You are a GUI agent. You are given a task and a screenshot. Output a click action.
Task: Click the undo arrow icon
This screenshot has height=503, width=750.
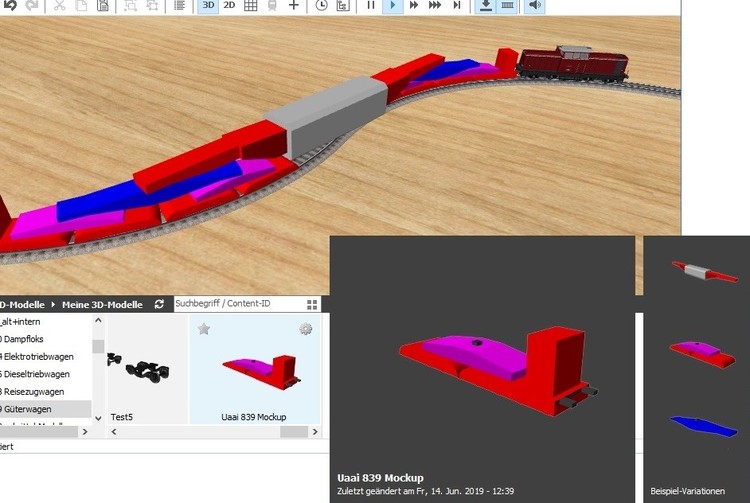[9, 6]
